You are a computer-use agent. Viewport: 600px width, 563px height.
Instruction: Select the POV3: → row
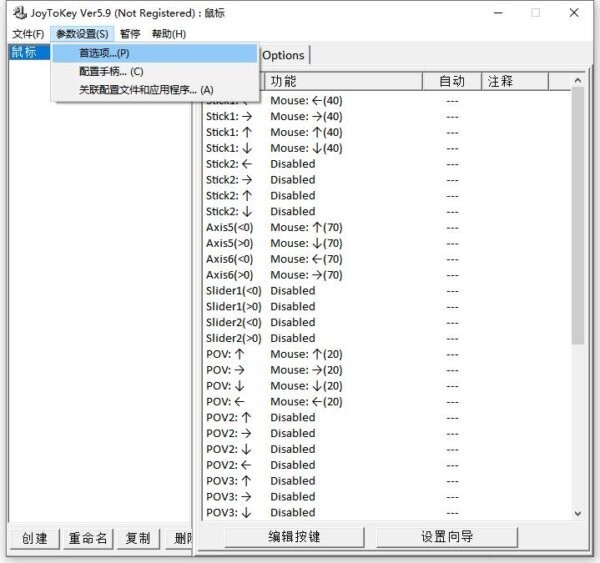386,497
